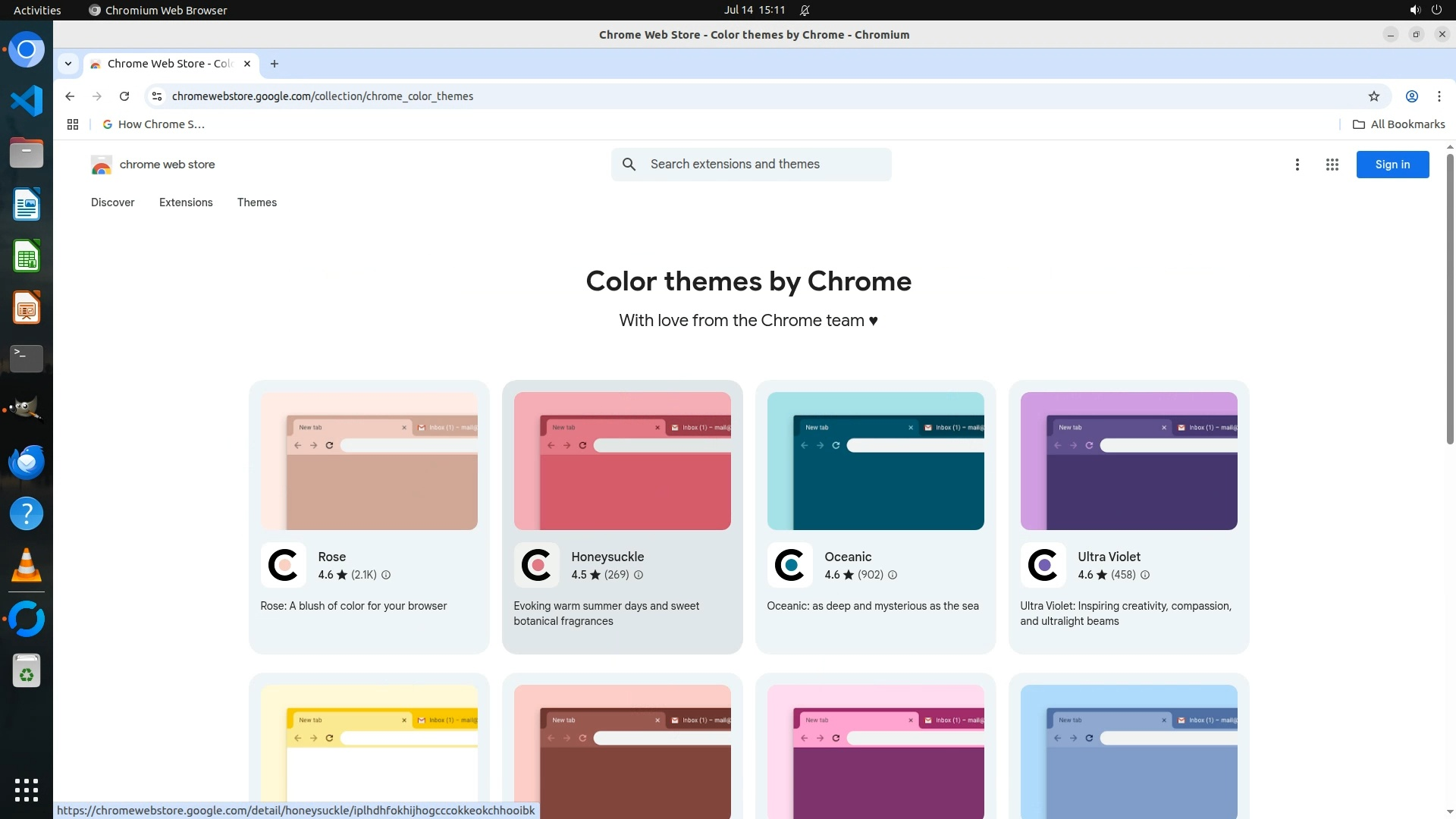Open web store more options menu
1456x819 pixels.
point(1297,165)
